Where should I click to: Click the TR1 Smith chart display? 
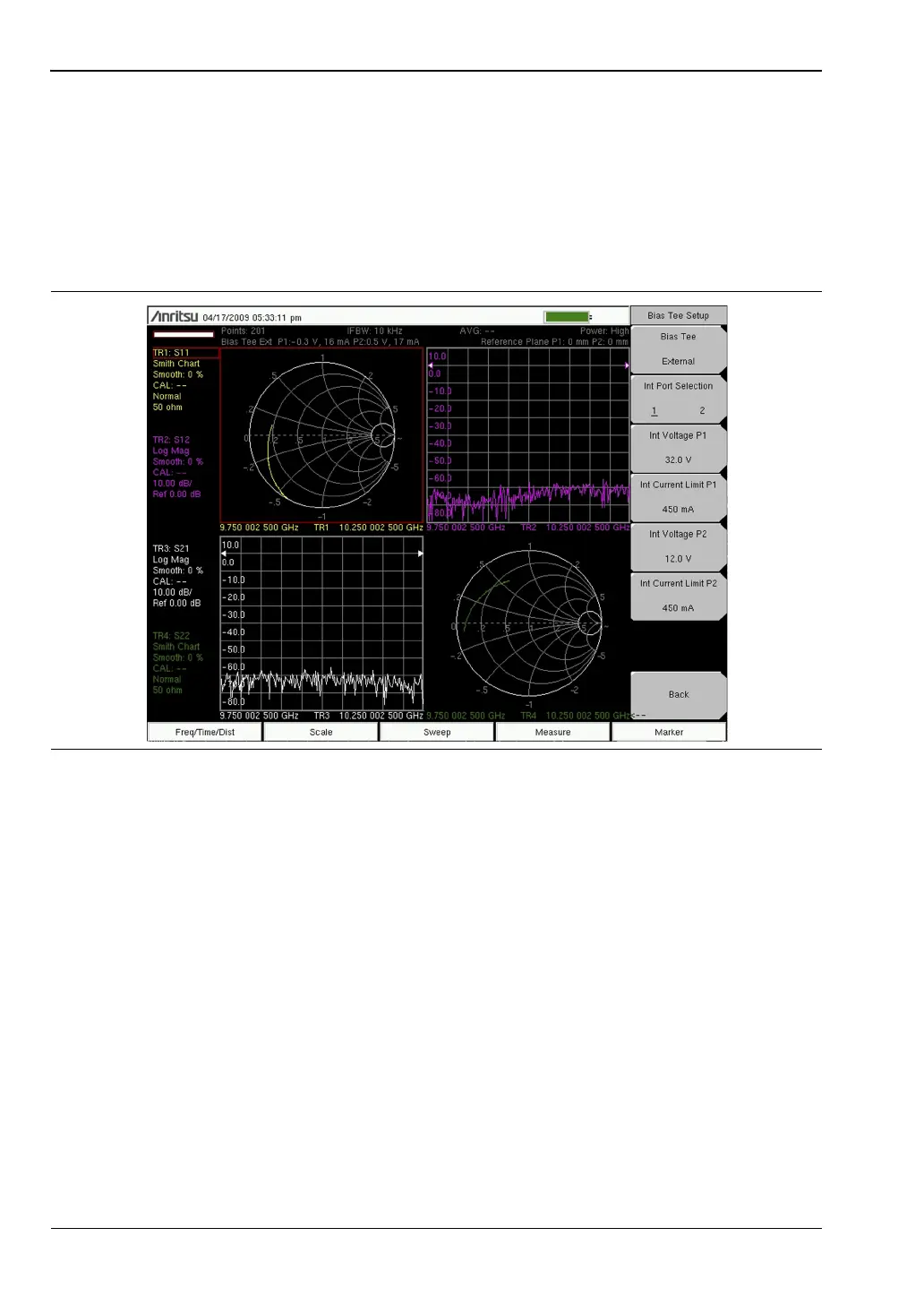tap(321, 436)
